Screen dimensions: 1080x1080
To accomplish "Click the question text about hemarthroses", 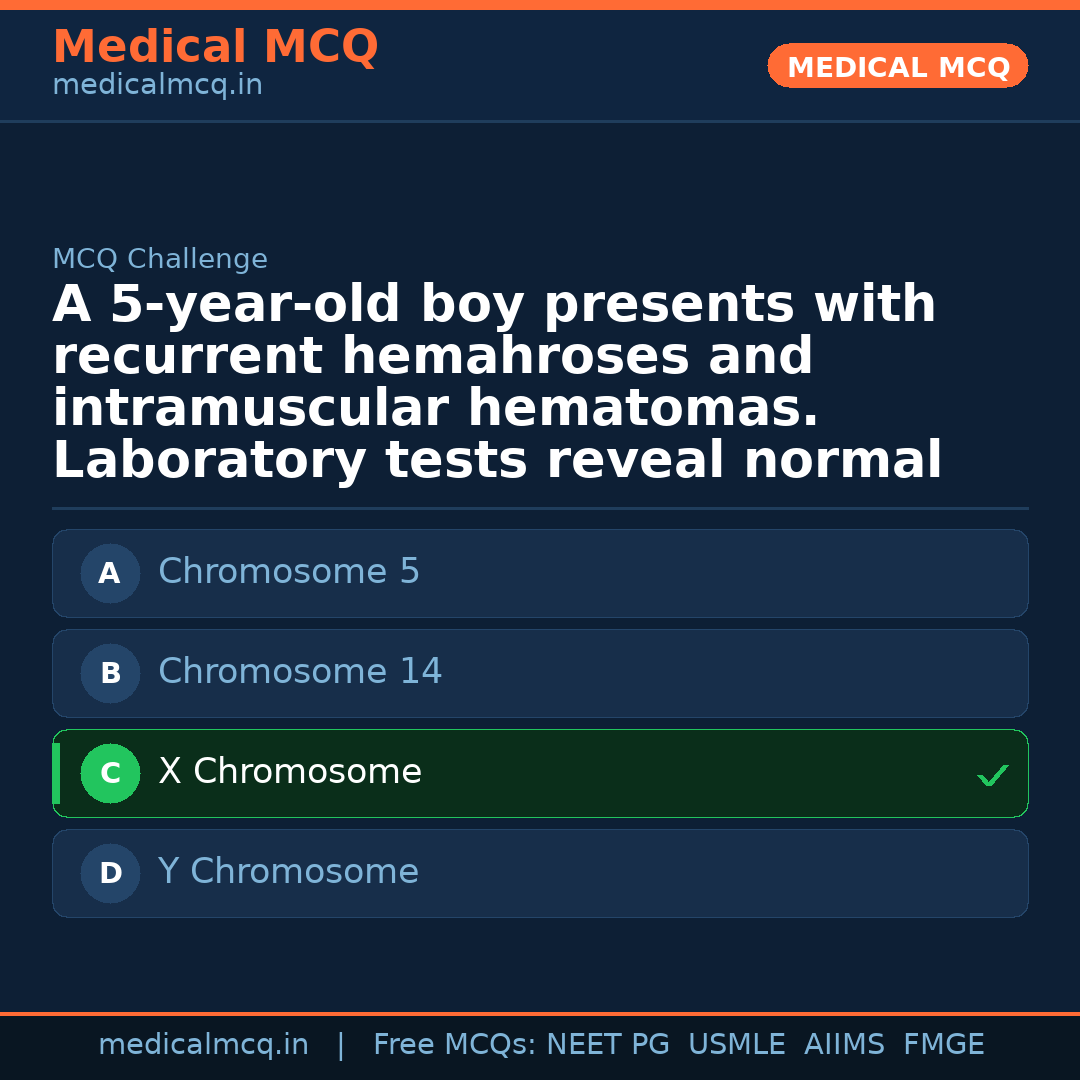I will coord(497,382).
